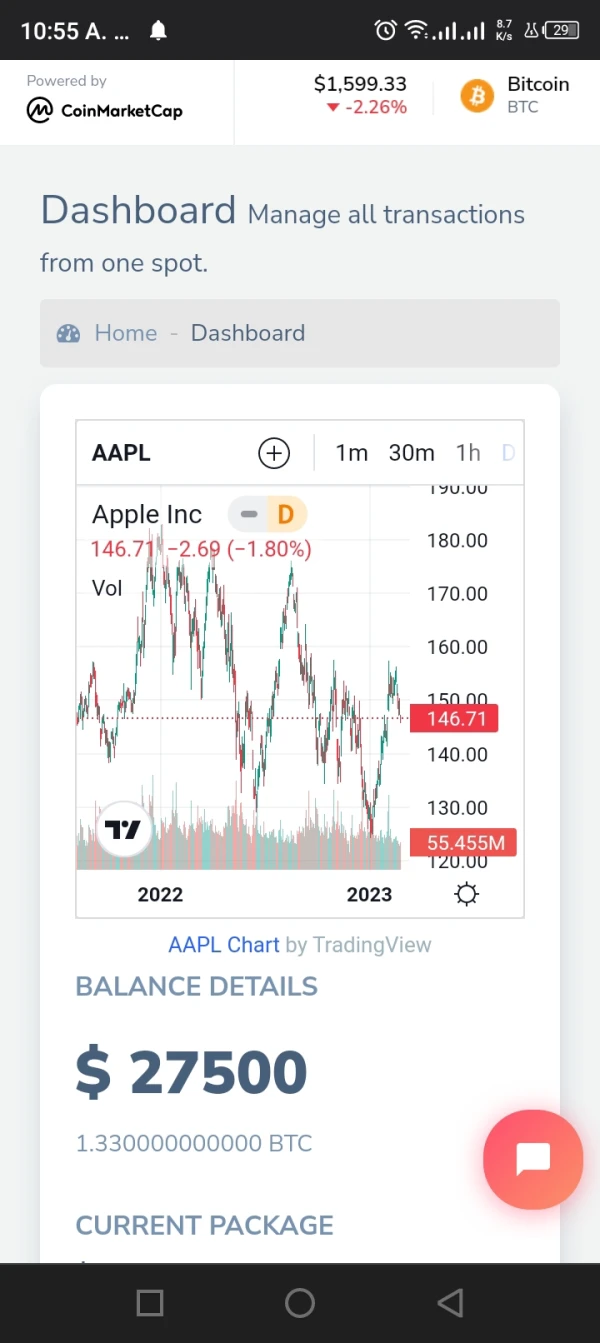Collapse the chart legend minus toggle

(248, 514)
